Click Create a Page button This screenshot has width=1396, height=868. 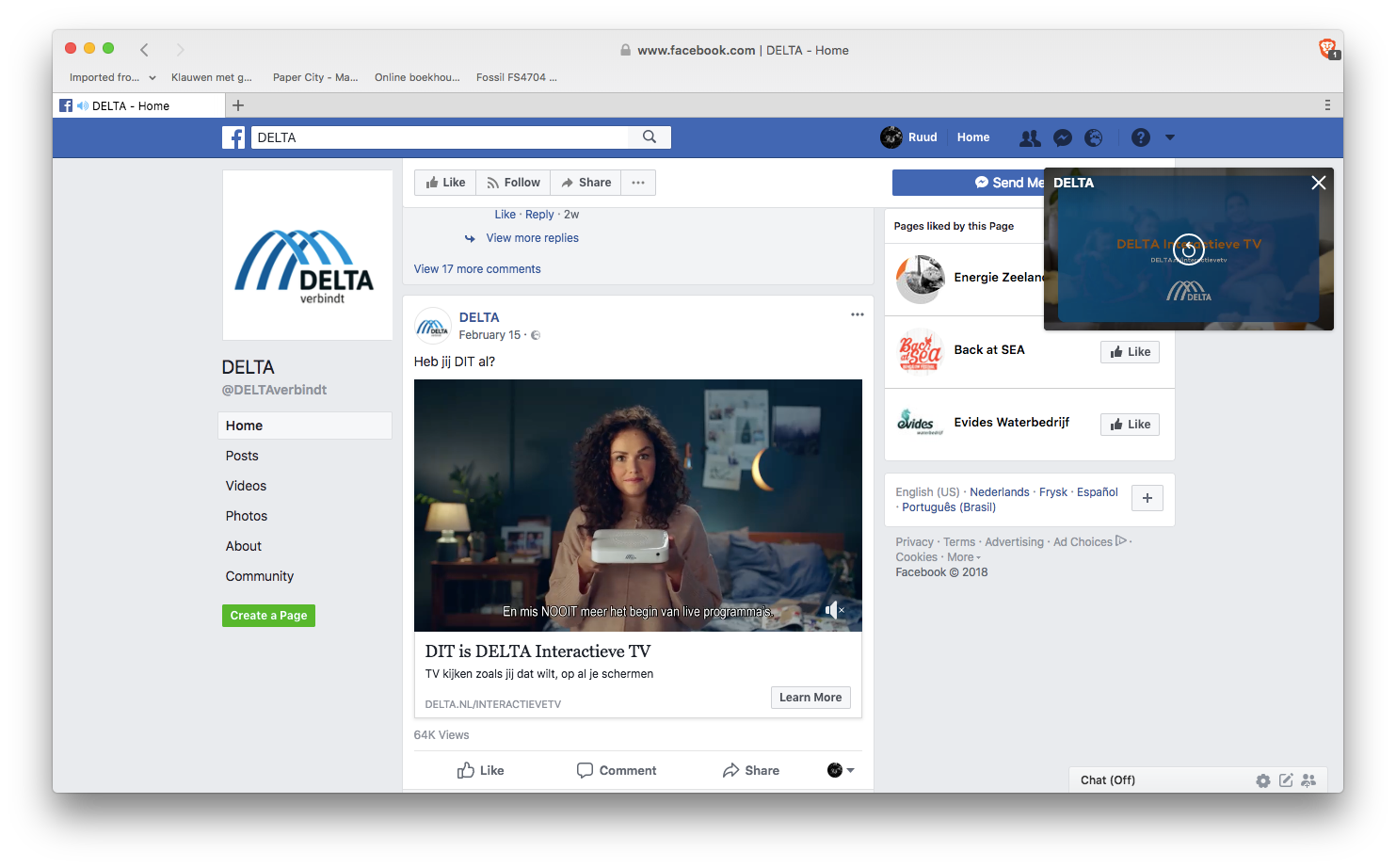point(268,616)
